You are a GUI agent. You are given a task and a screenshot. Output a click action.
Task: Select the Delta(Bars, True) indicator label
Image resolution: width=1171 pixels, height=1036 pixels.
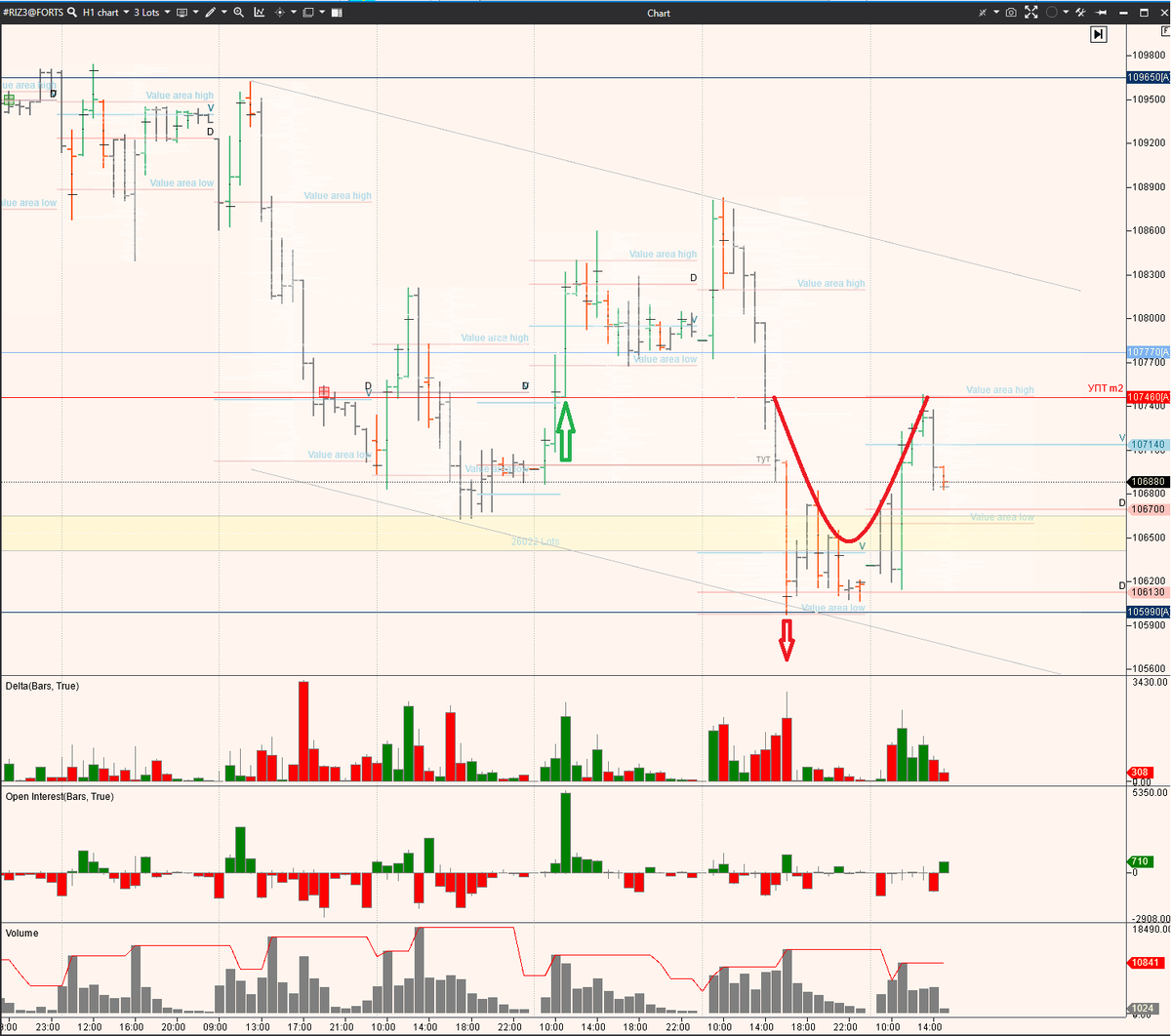pyautogui.click(x=42, y=686)
